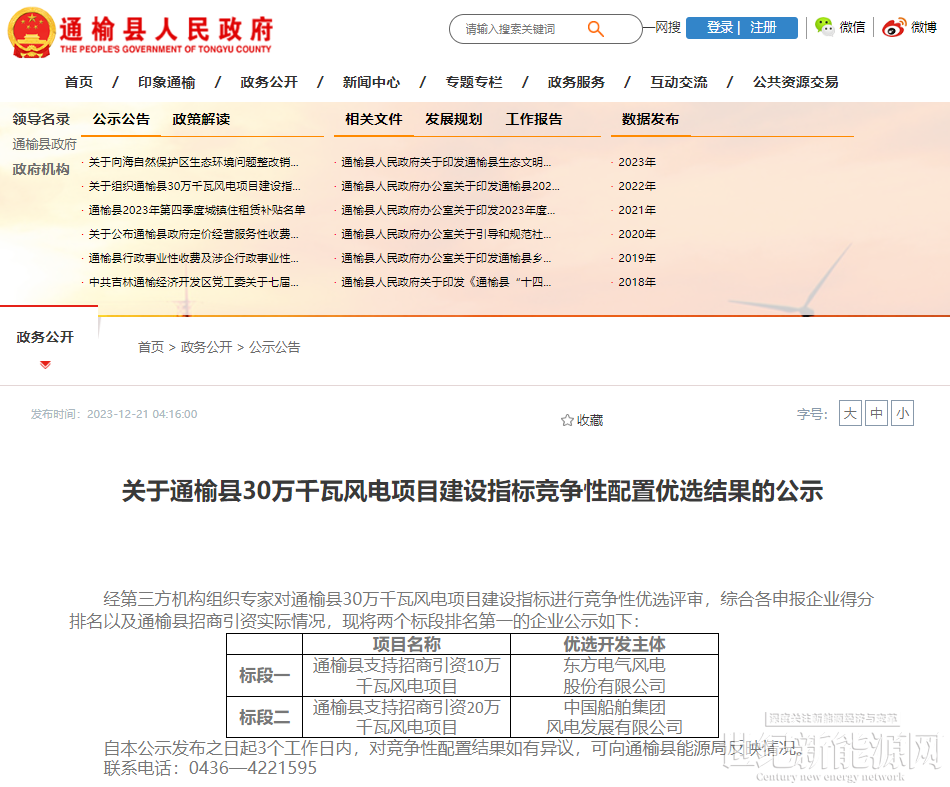The width and height of the screenshot is (950, 787).
Task: Open the 政务服务 menu item
Action: click(x=576, y=82)
